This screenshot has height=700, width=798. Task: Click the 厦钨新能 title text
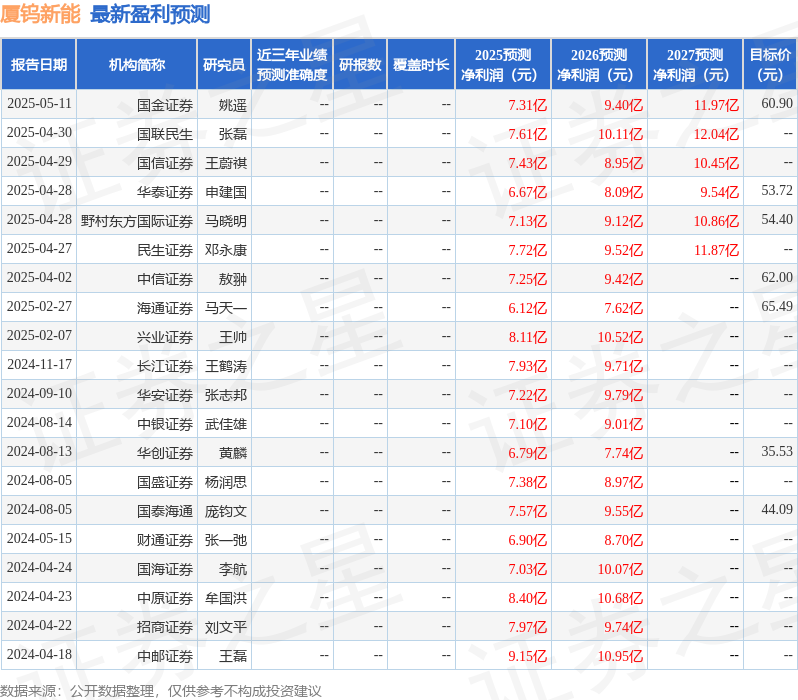[40, 14]
